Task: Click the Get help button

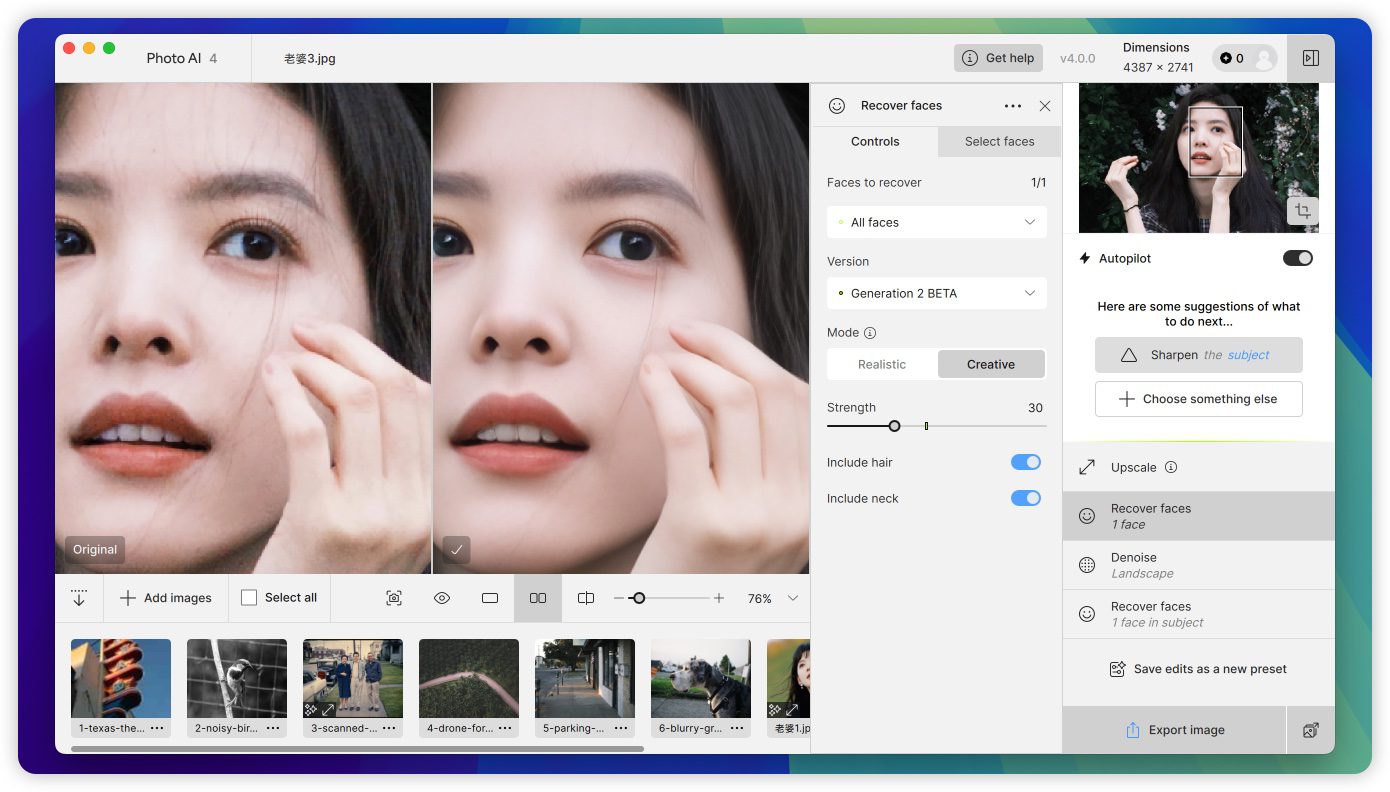Action: tap(998, 58)
